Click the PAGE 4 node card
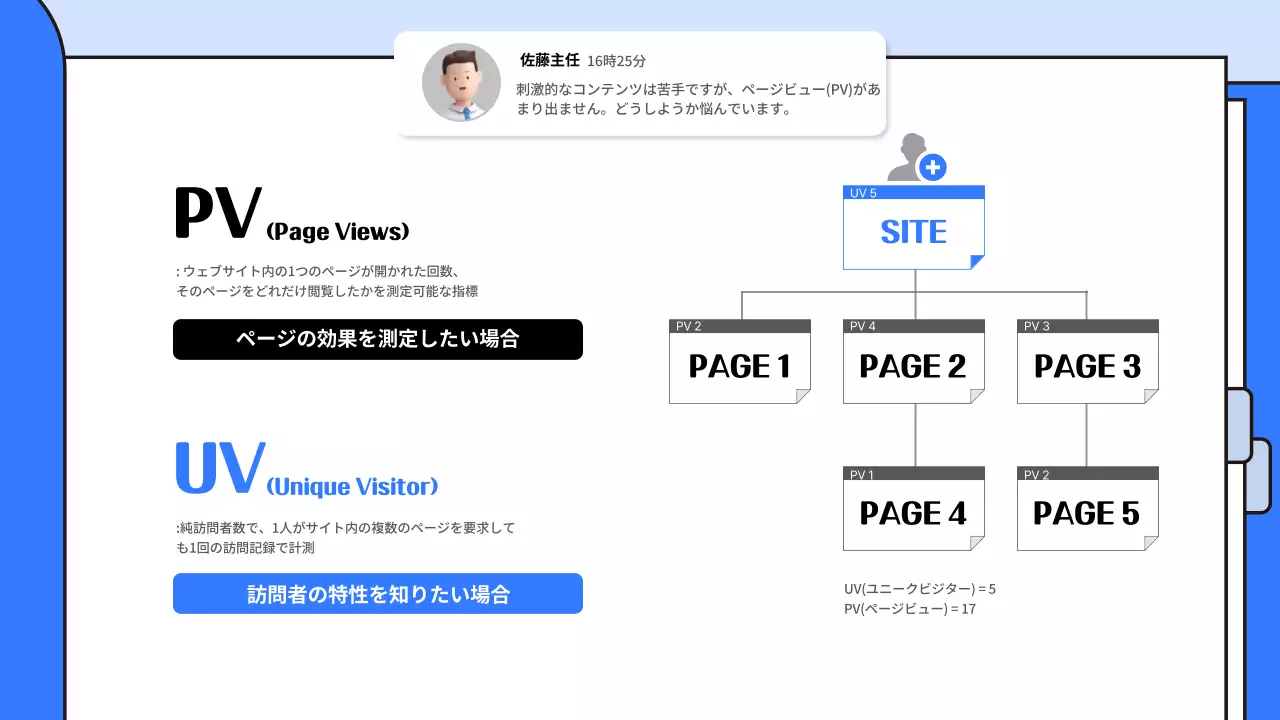This screenshot has width=1280, height=720. pos(912,513)
